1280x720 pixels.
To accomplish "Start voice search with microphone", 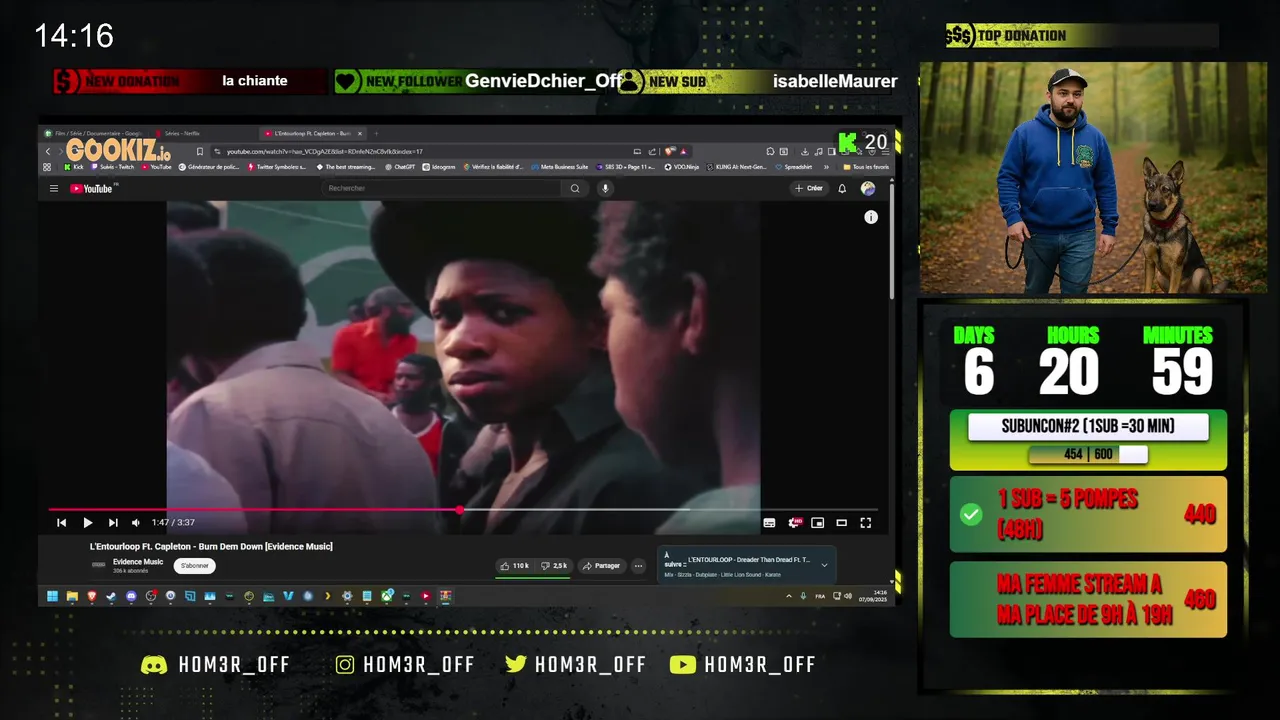I will (604, 188).
